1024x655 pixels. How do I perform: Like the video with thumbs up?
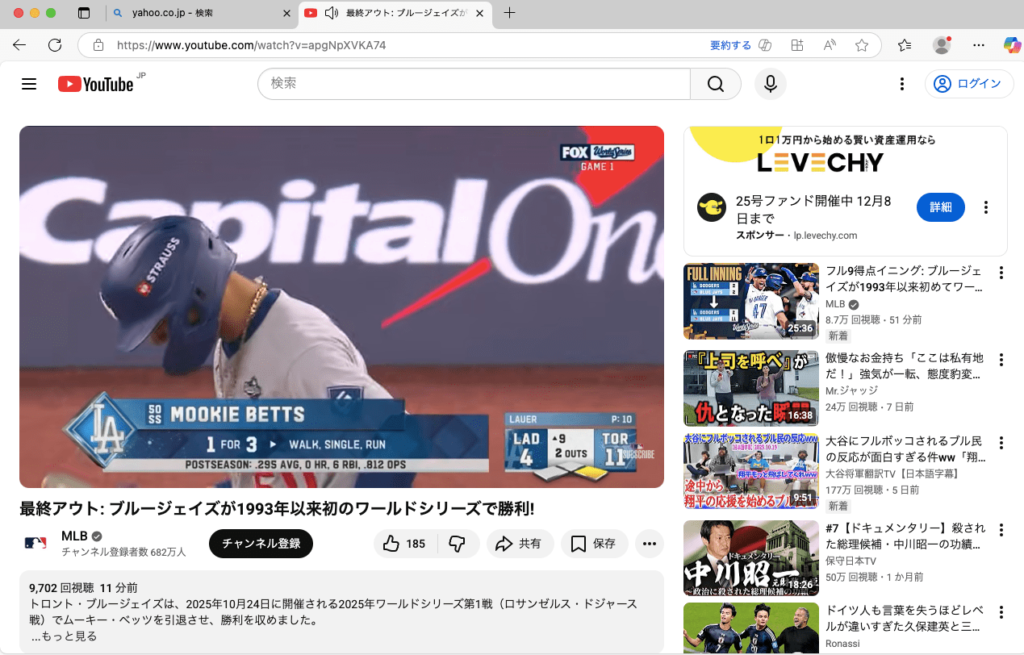point(404,543)
